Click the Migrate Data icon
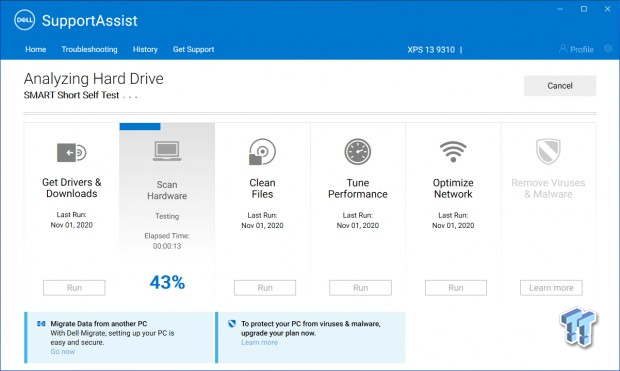This screenshot has width=620, height=371. click(x=41, y=324)
